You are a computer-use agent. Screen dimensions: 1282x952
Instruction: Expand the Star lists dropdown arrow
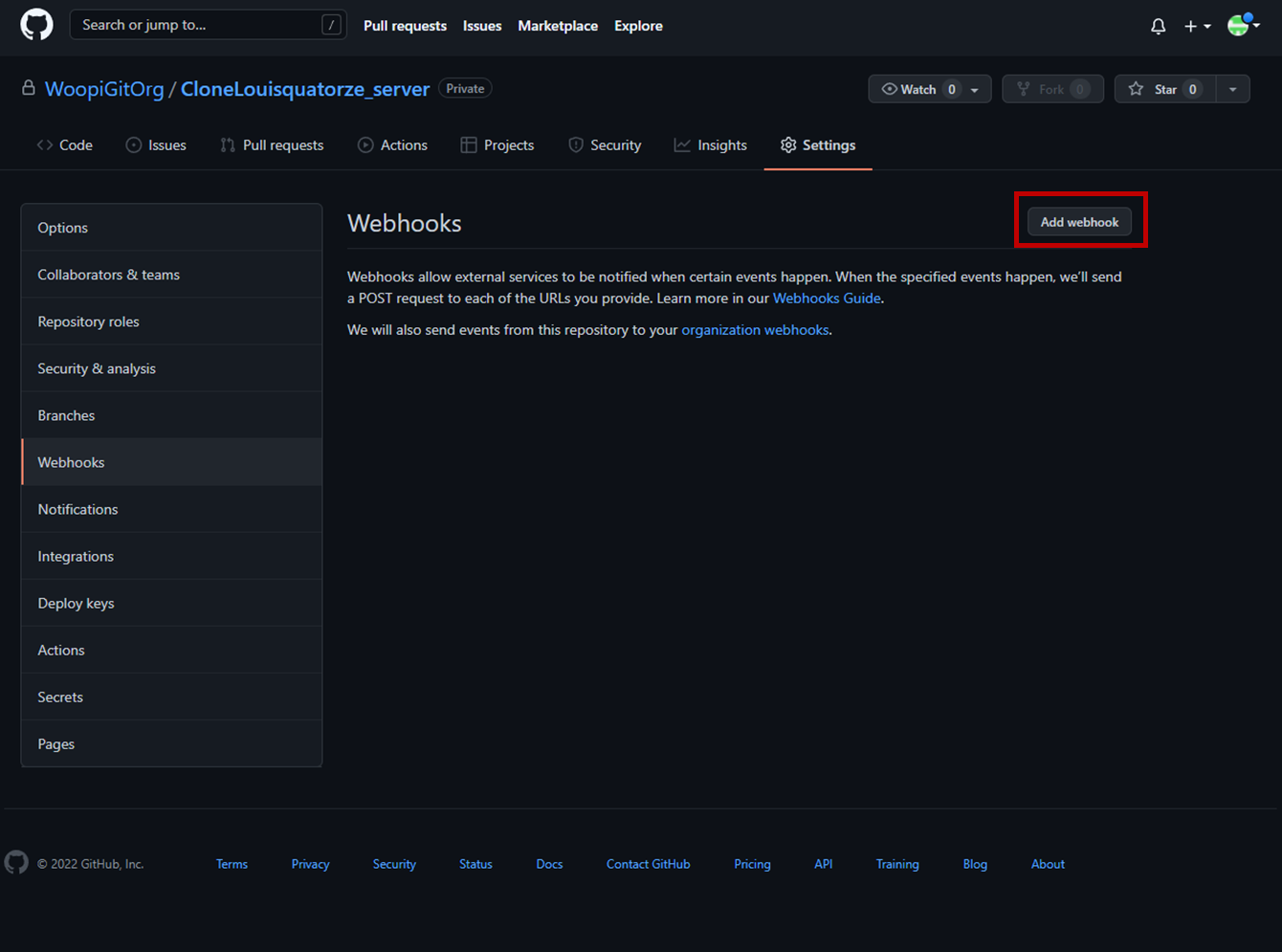(1233, 89)
